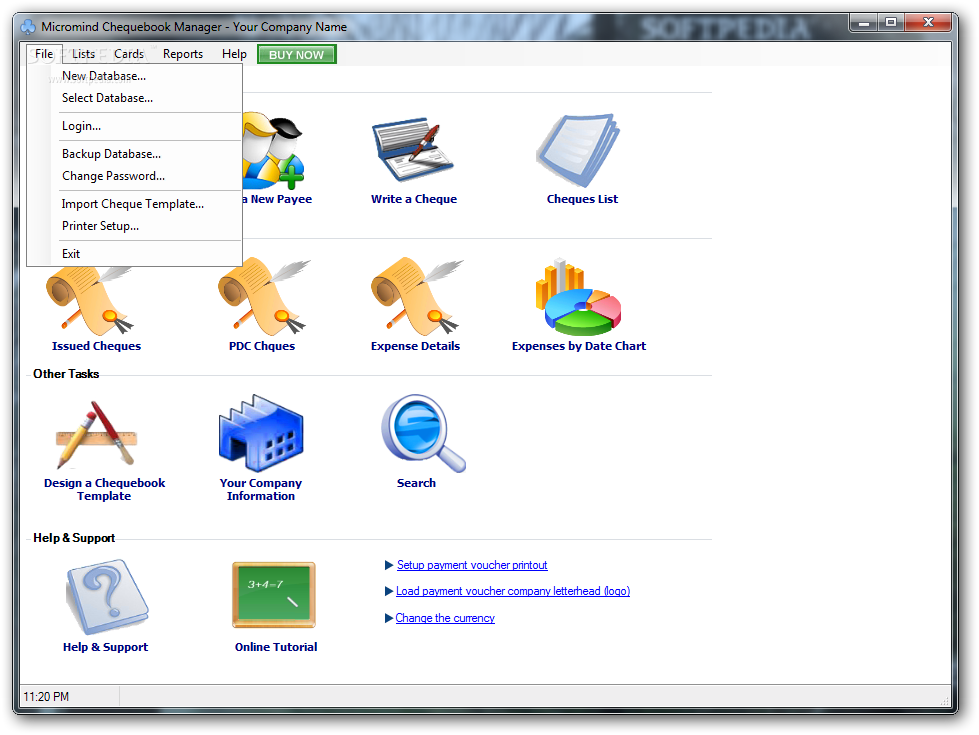Screen dimensions: 979x735
Task: Click the PDC Chques label
Action: [x=262, y=346]
